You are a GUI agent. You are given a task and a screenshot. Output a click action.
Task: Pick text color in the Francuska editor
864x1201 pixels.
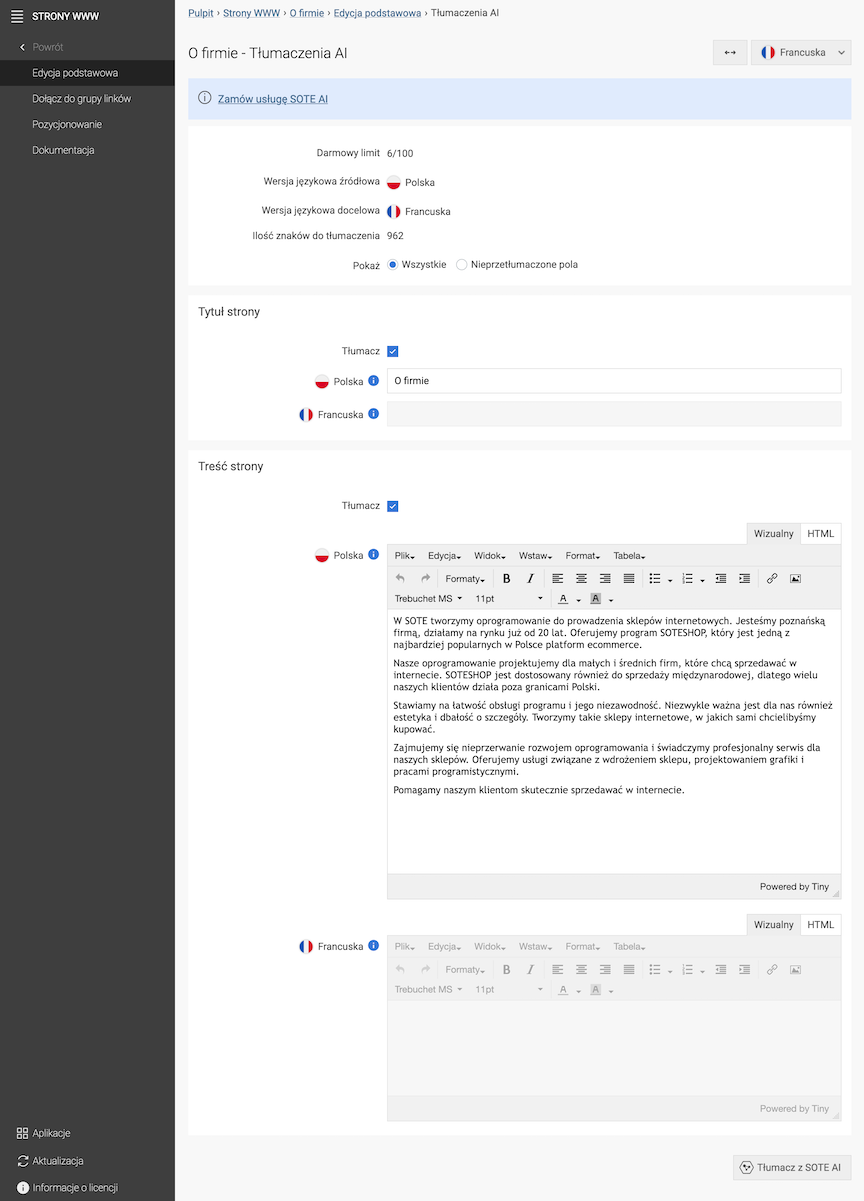(x=563, y=989)
